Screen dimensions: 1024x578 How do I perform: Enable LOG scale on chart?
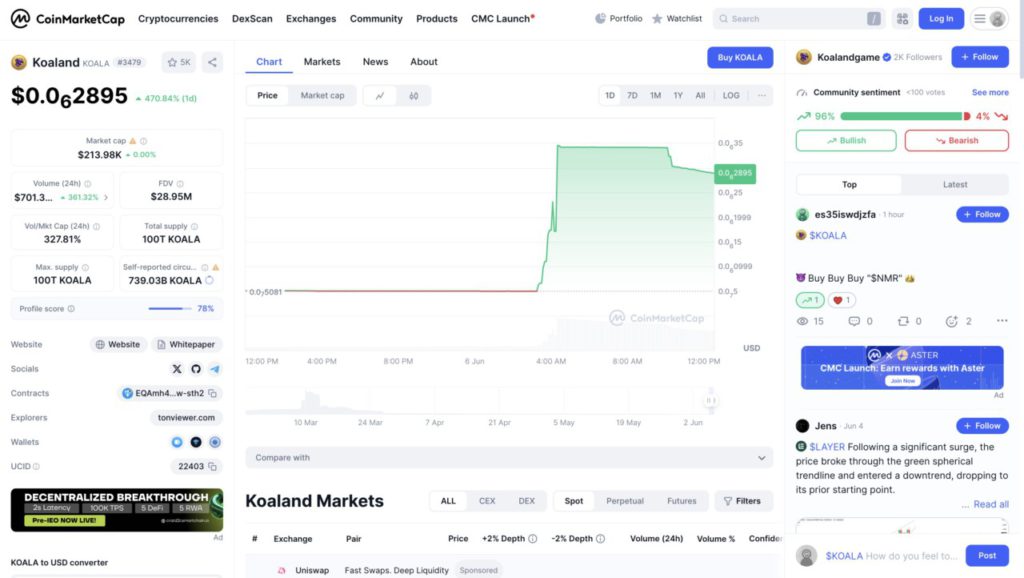point(731,95)
